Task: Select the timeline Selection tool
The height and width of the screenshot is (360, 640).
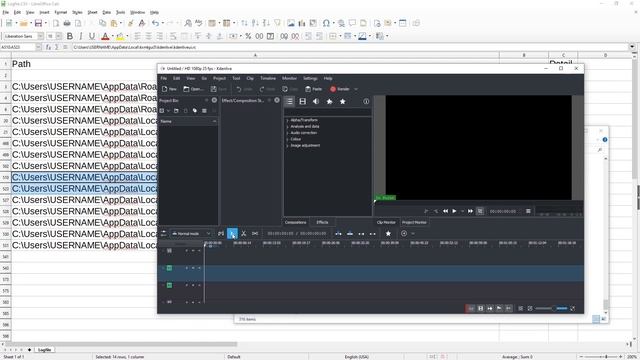Action: pos(232,233)
